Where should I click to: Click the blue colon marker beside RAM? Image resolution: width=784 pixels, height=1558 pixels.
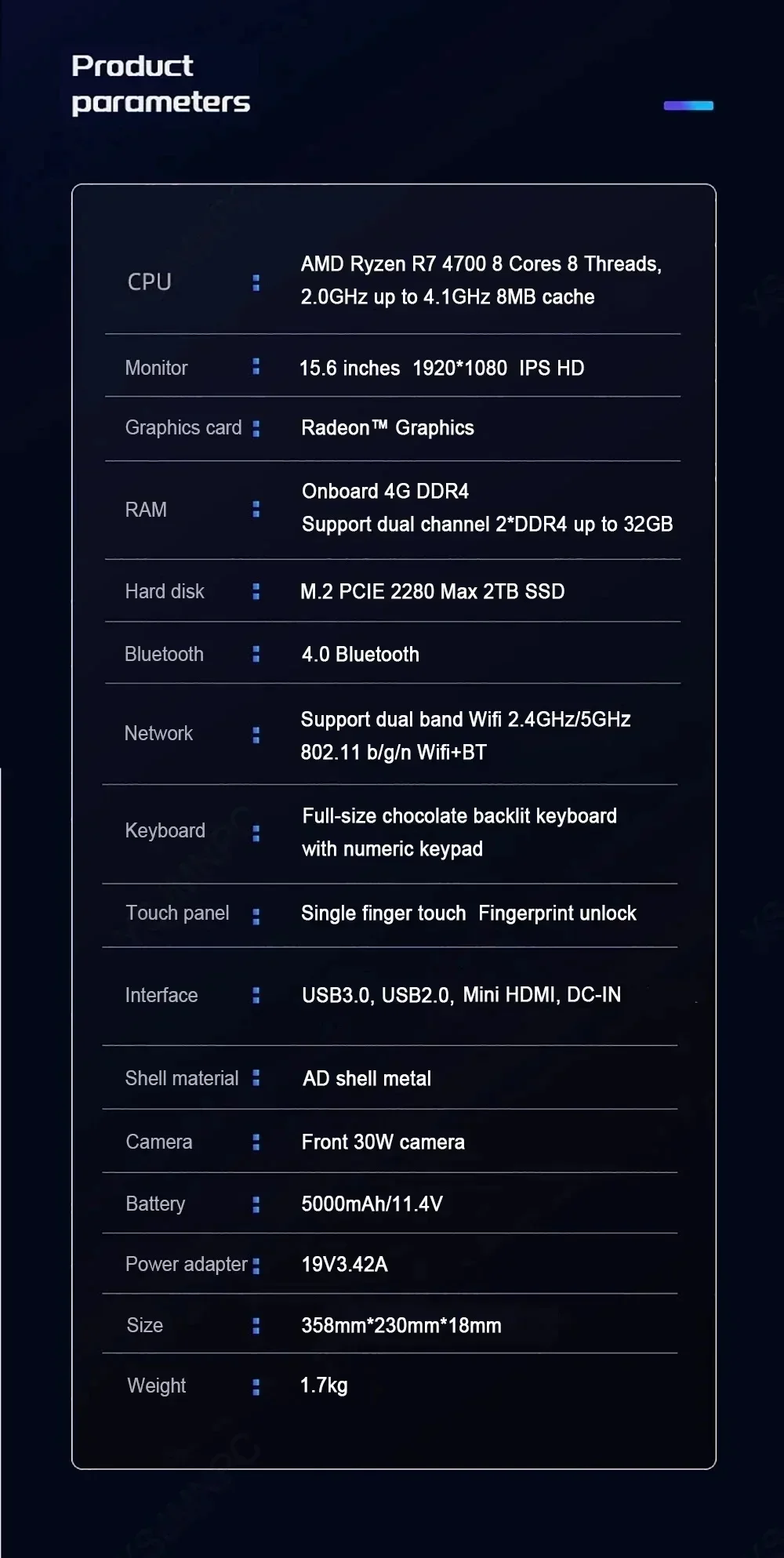[256, 510]
